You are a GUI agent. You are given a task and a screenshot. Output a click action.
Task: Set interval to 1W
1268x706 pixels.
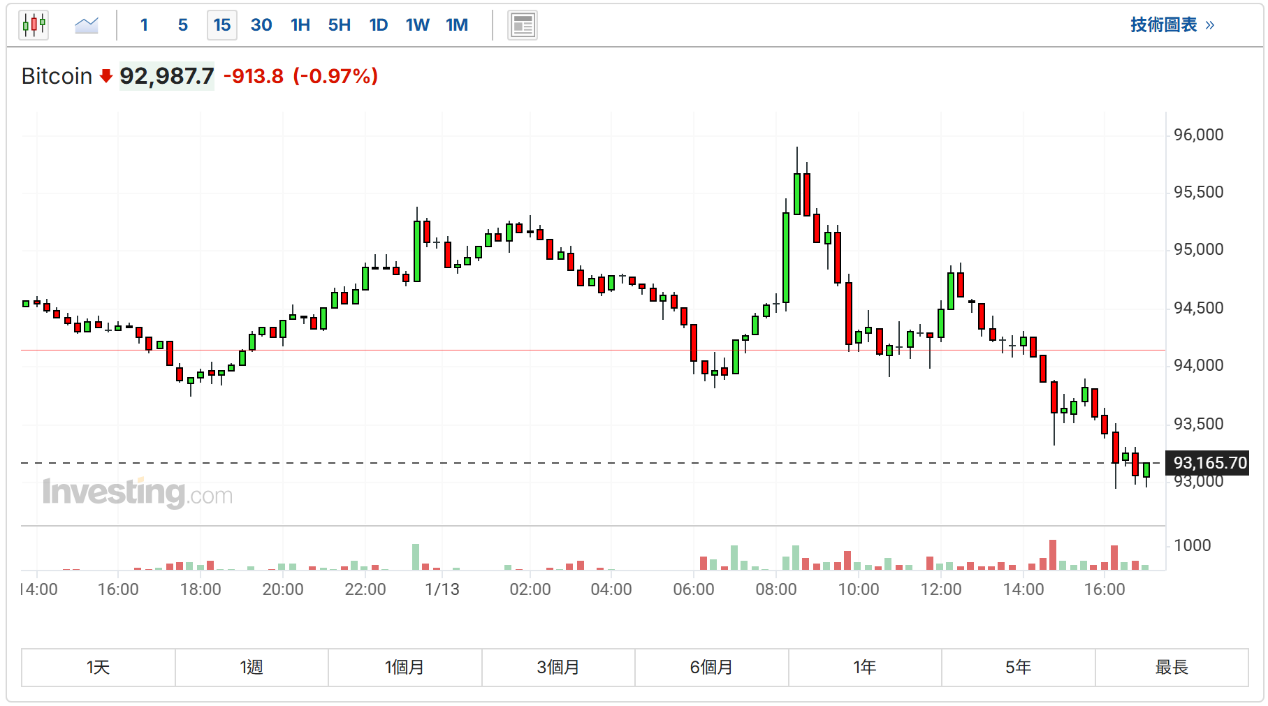pyautogui.click(x=417, y=25)
